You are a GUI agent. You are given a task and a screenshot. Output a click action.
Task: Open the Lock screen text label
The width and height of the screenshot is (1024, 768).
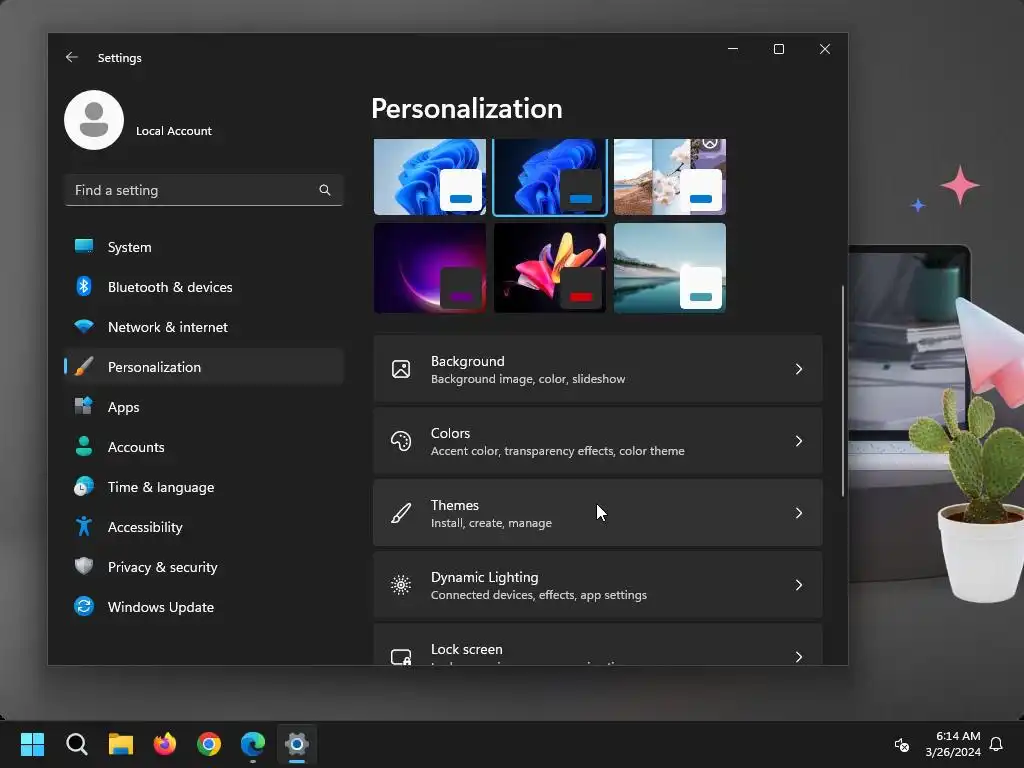tap(467, 649)
